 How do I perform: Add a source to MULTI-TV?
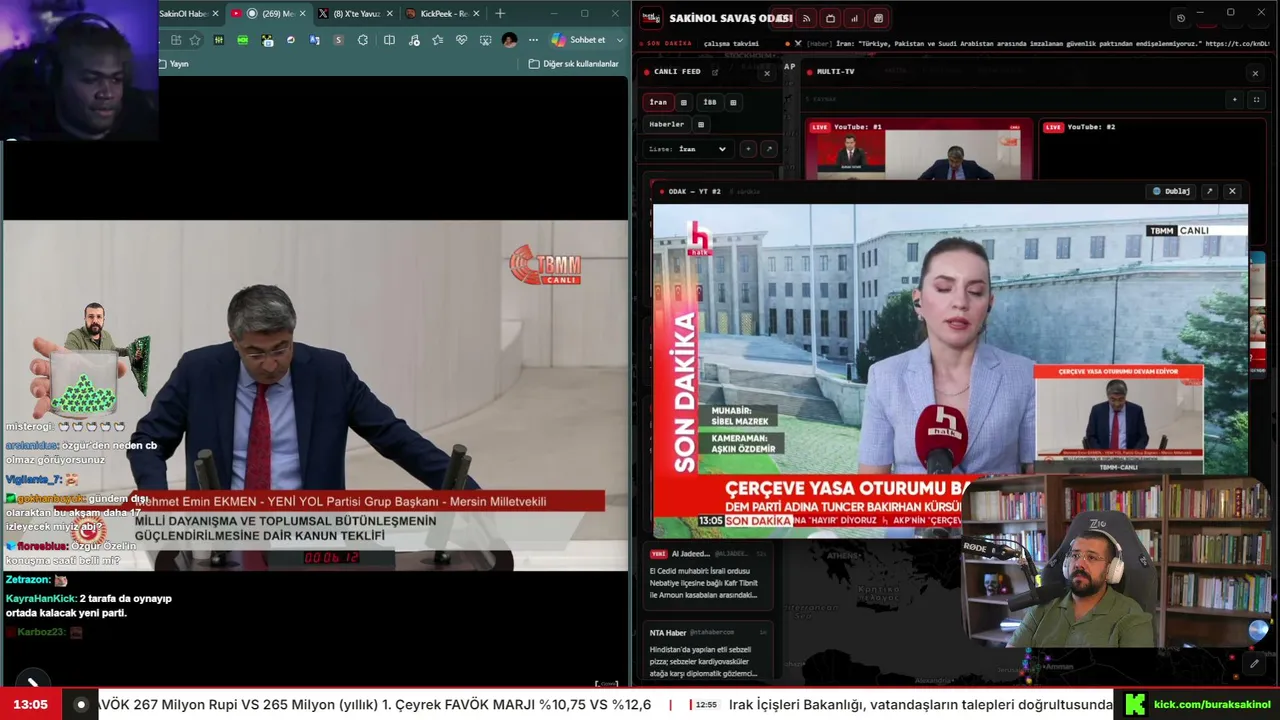coord(1235,100)
